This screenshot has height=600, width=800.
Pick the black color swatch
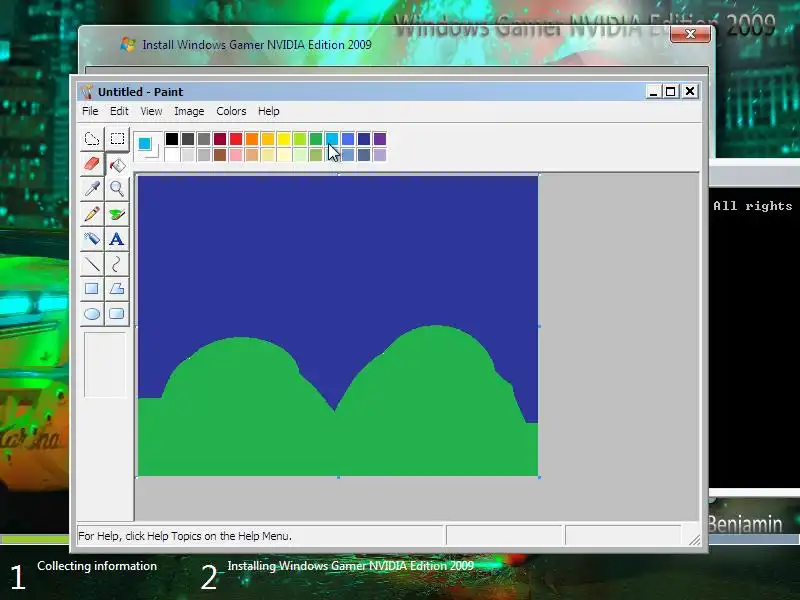(172, 139)
